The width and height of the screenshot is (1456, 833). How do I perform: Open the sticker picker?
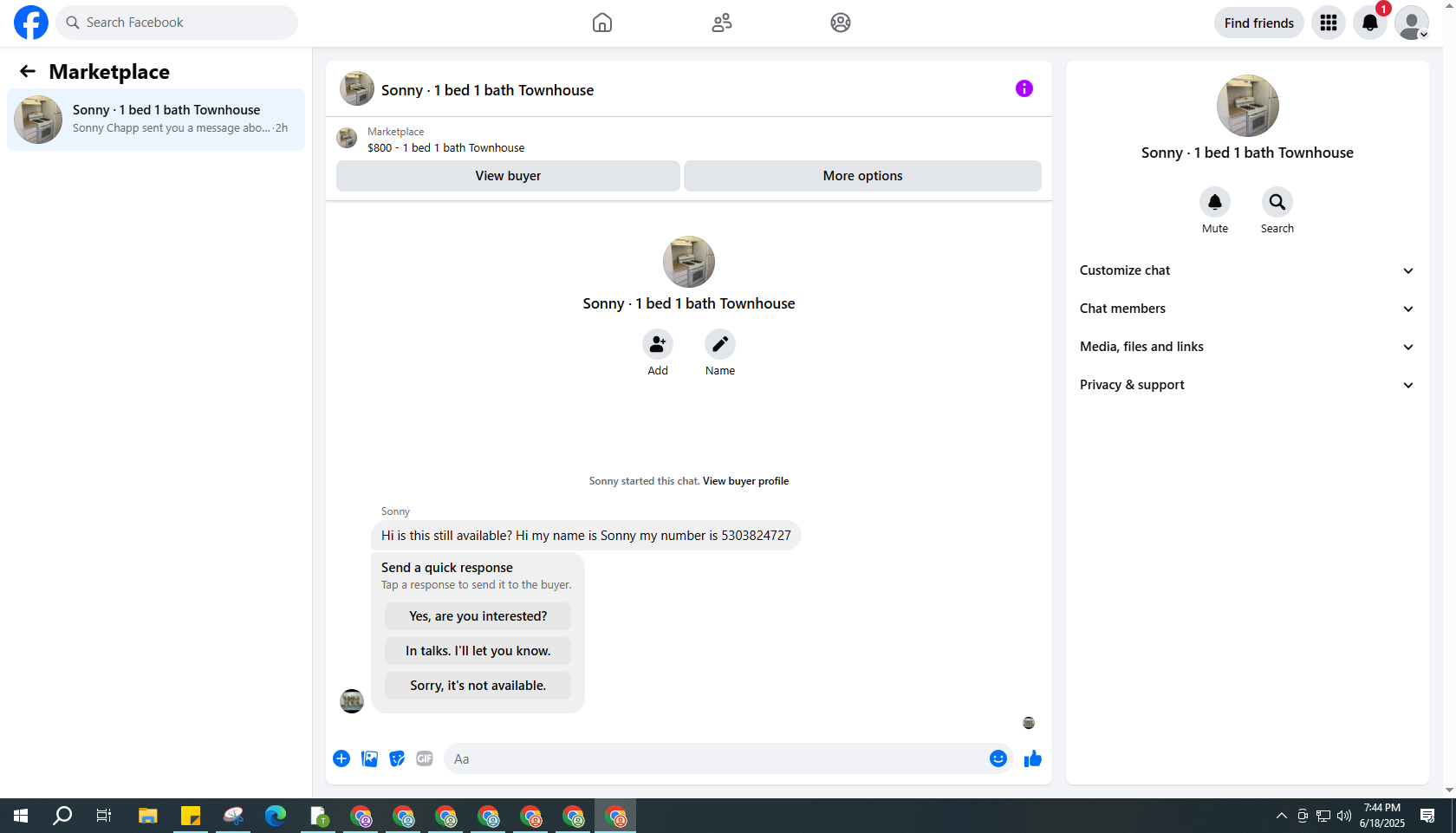point(397,759)
